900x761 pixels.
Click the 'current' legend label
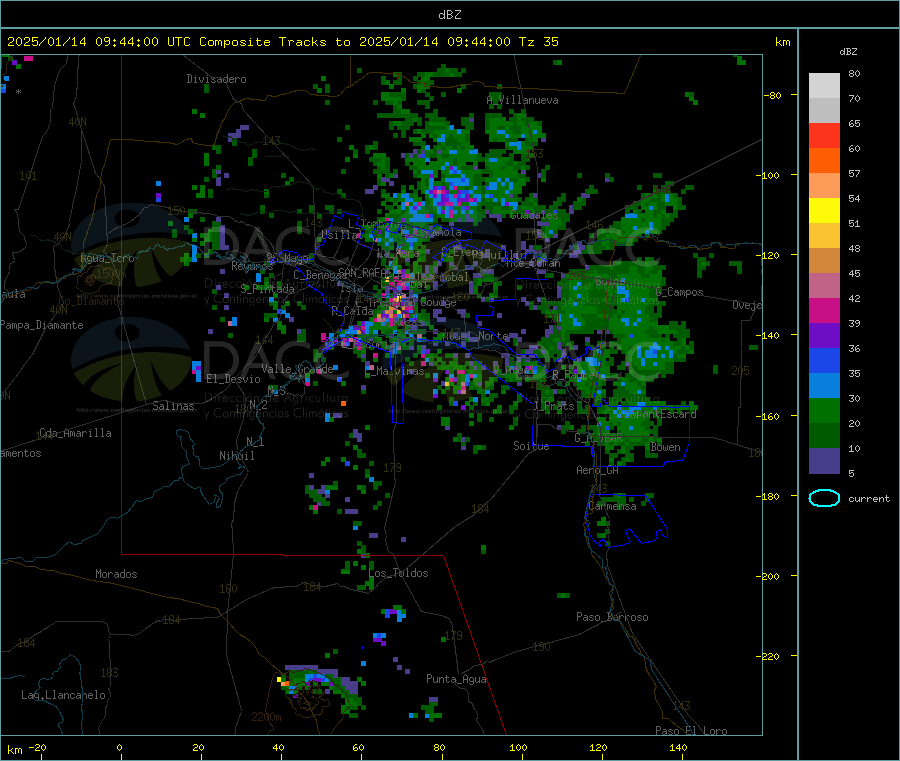(869, 499)
